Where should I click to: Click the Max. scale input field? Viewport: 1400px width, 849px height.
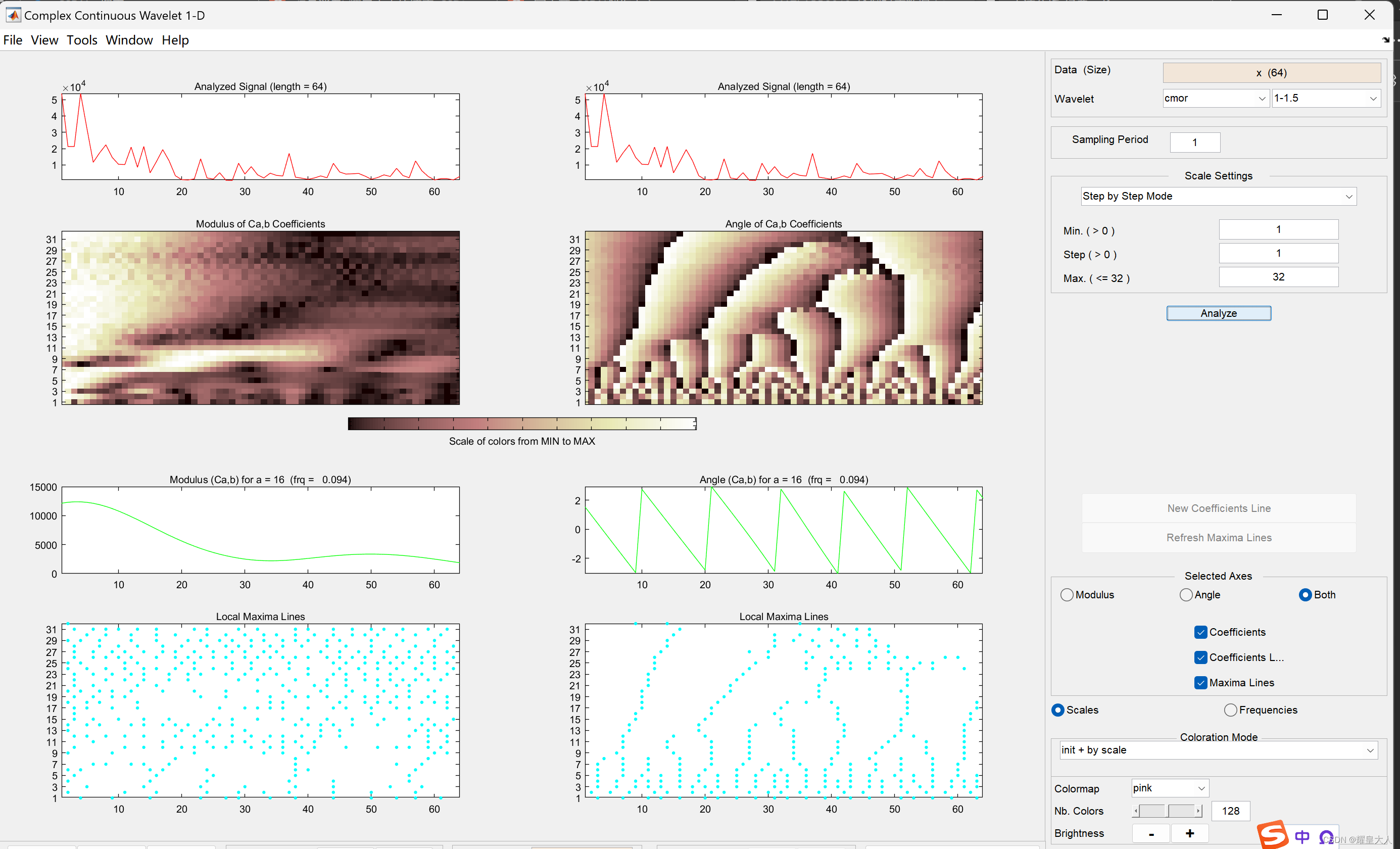1278,277
